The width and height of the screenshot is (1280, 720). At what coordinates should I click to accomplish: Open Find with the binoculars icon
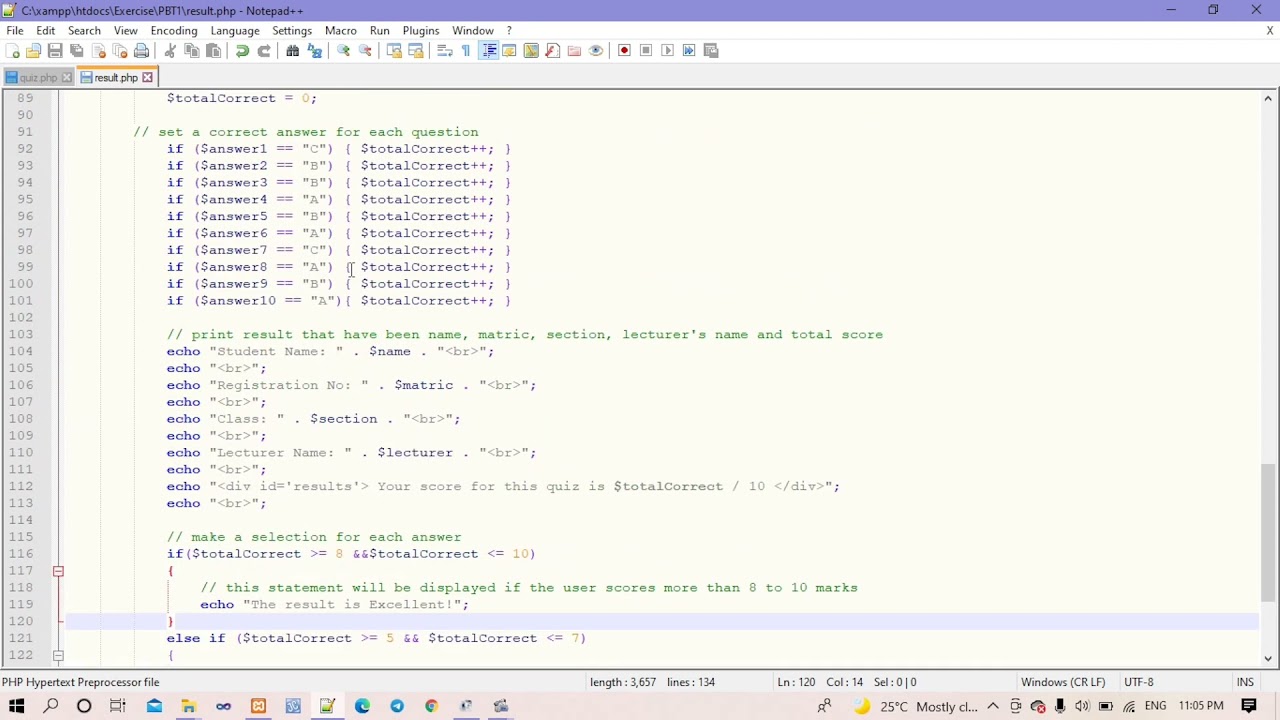click(292, 51)
